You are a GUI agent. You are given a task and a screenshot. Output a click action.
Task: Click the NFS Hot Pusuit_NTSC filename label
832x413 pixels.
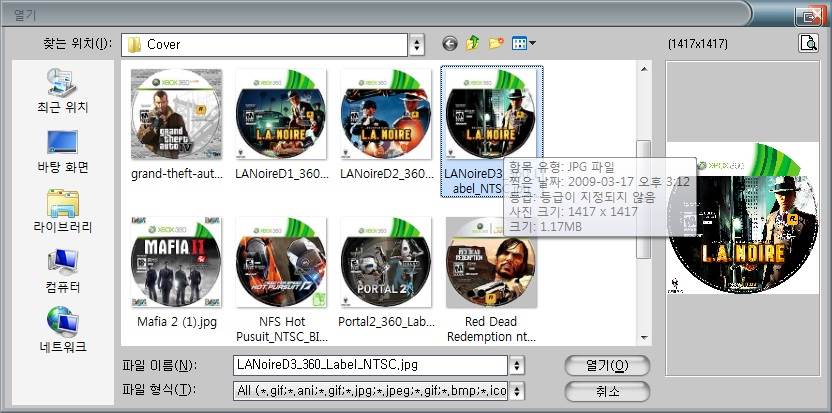[282, 329]
